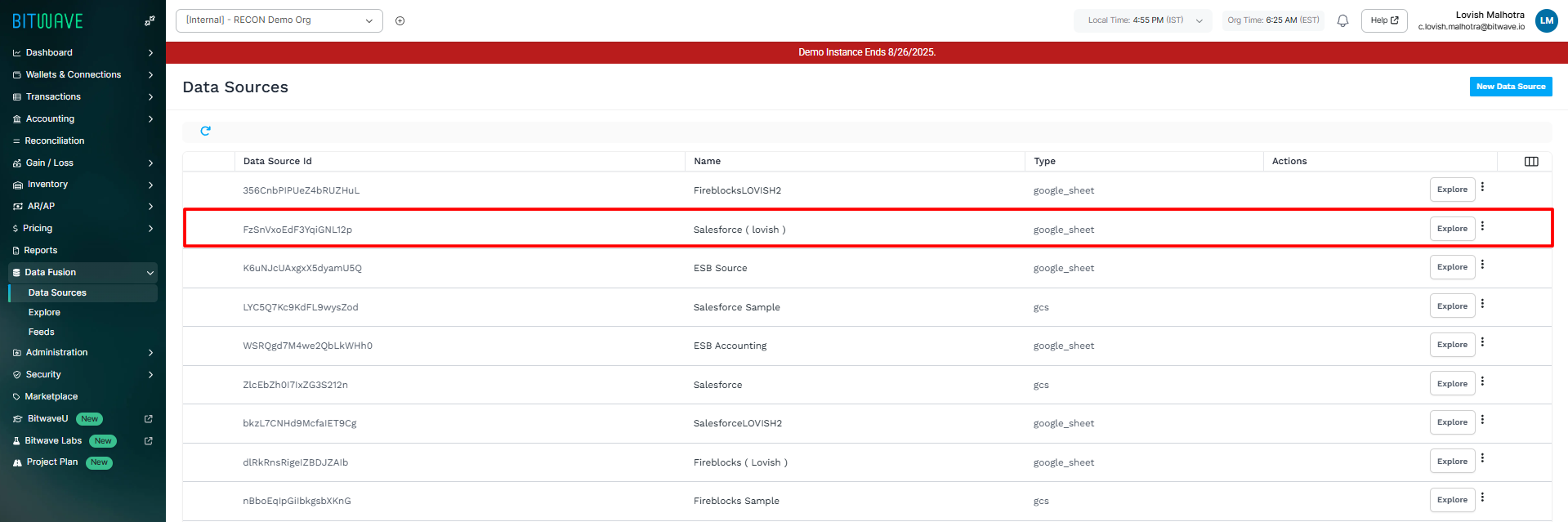Expand Wallets & Connections submenu

[x=150, y=75]
